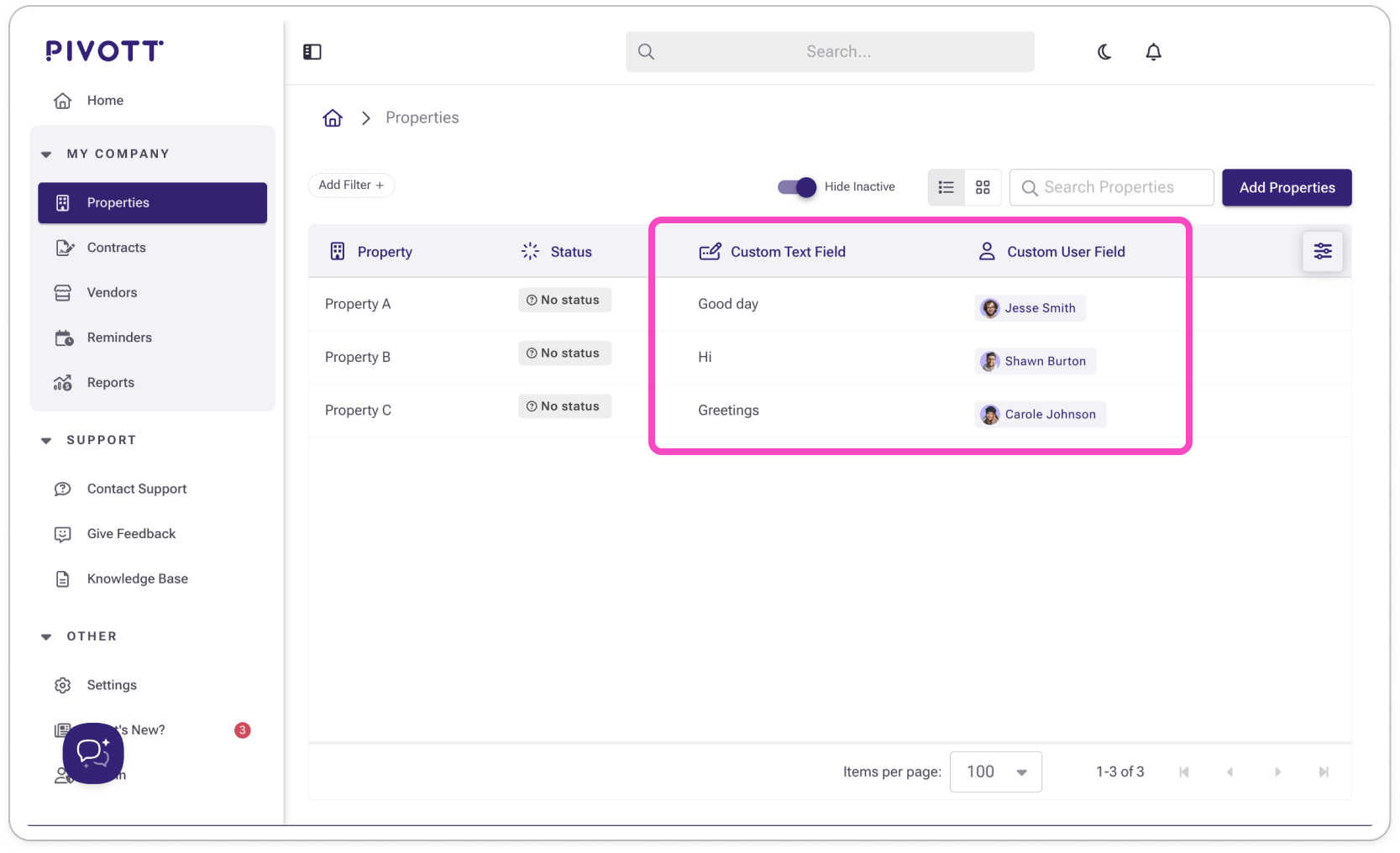This screenshot has height=853, width=1400.
Task: Go to previous page
Action: 1230,772
